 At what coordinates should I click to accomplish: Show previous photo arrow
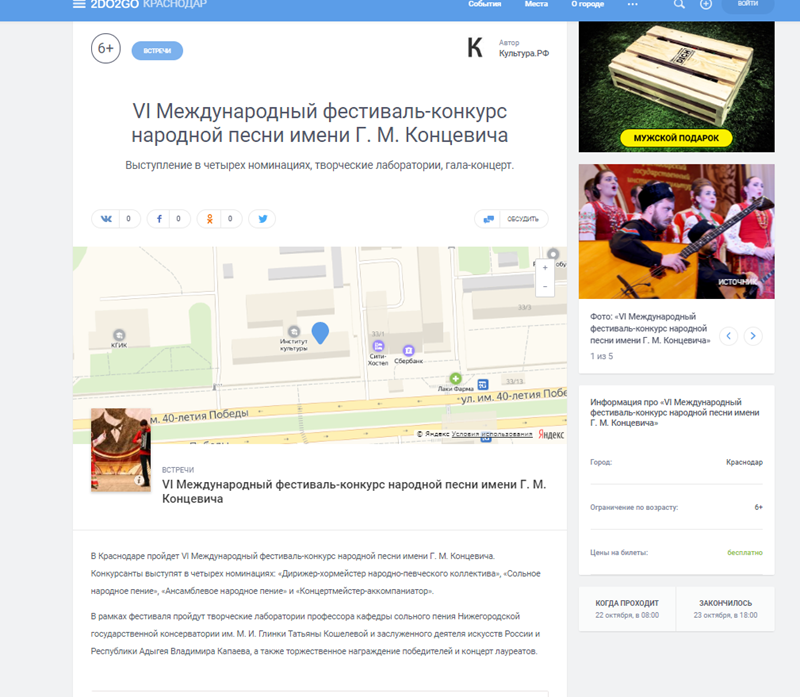tap(729, 336)
